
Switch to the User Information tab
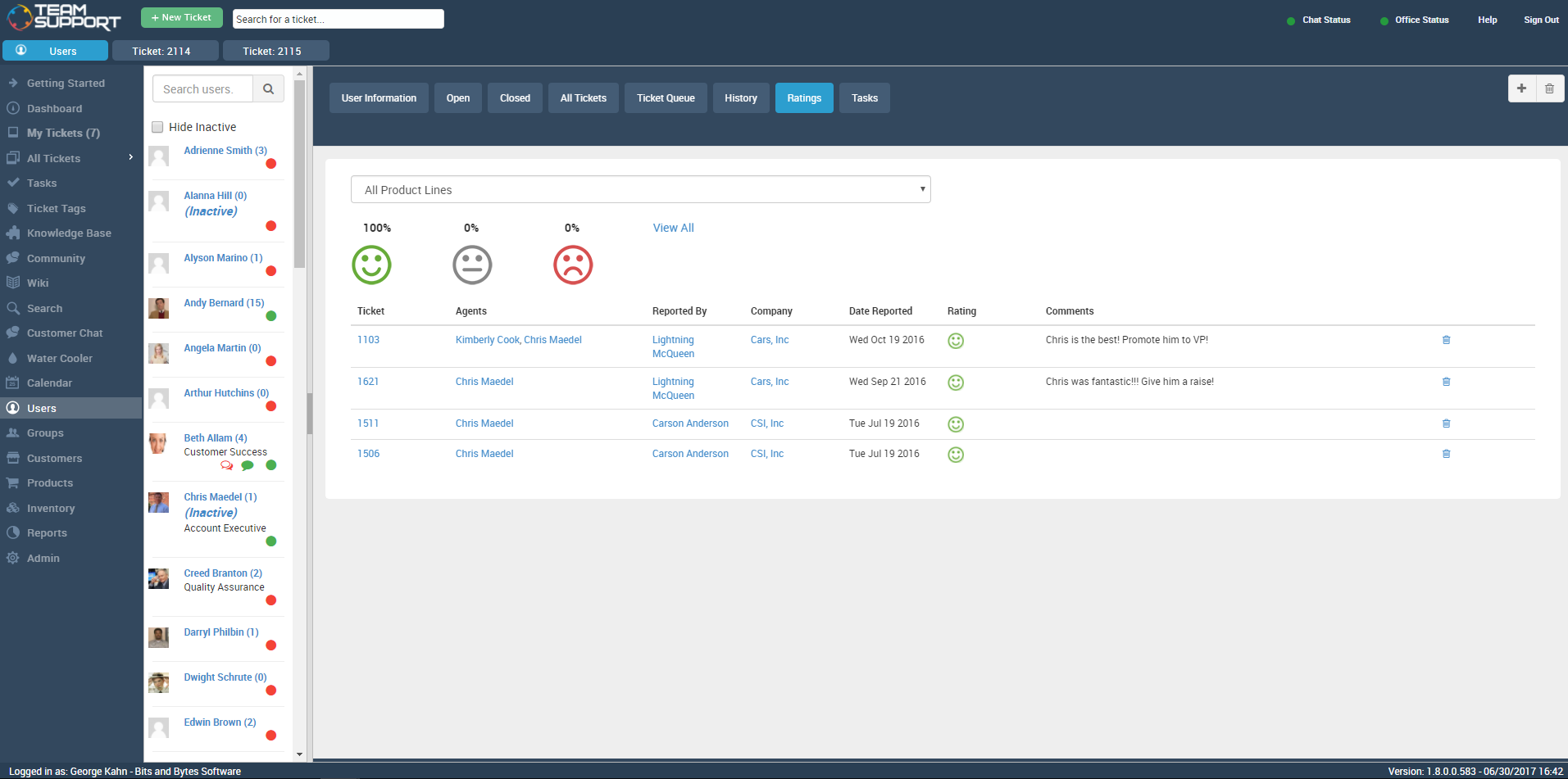[x=379, y=98]
